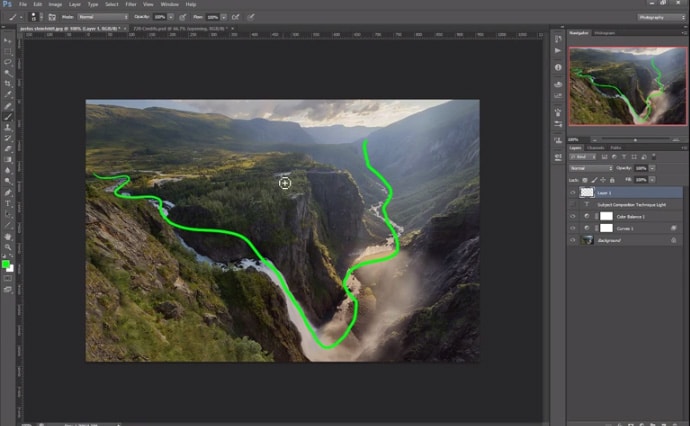Select the Brush tool in the toolbox

(8, 116)
